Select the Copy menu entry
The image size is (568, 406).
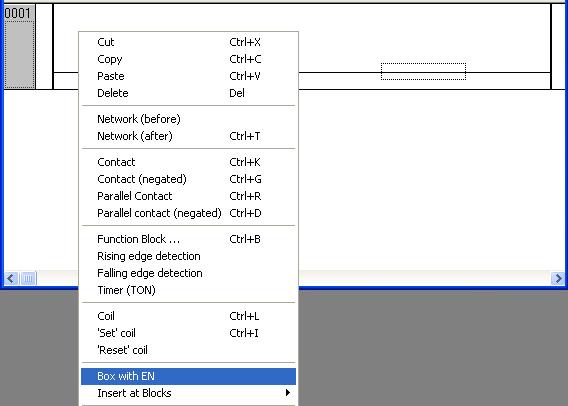188,59
